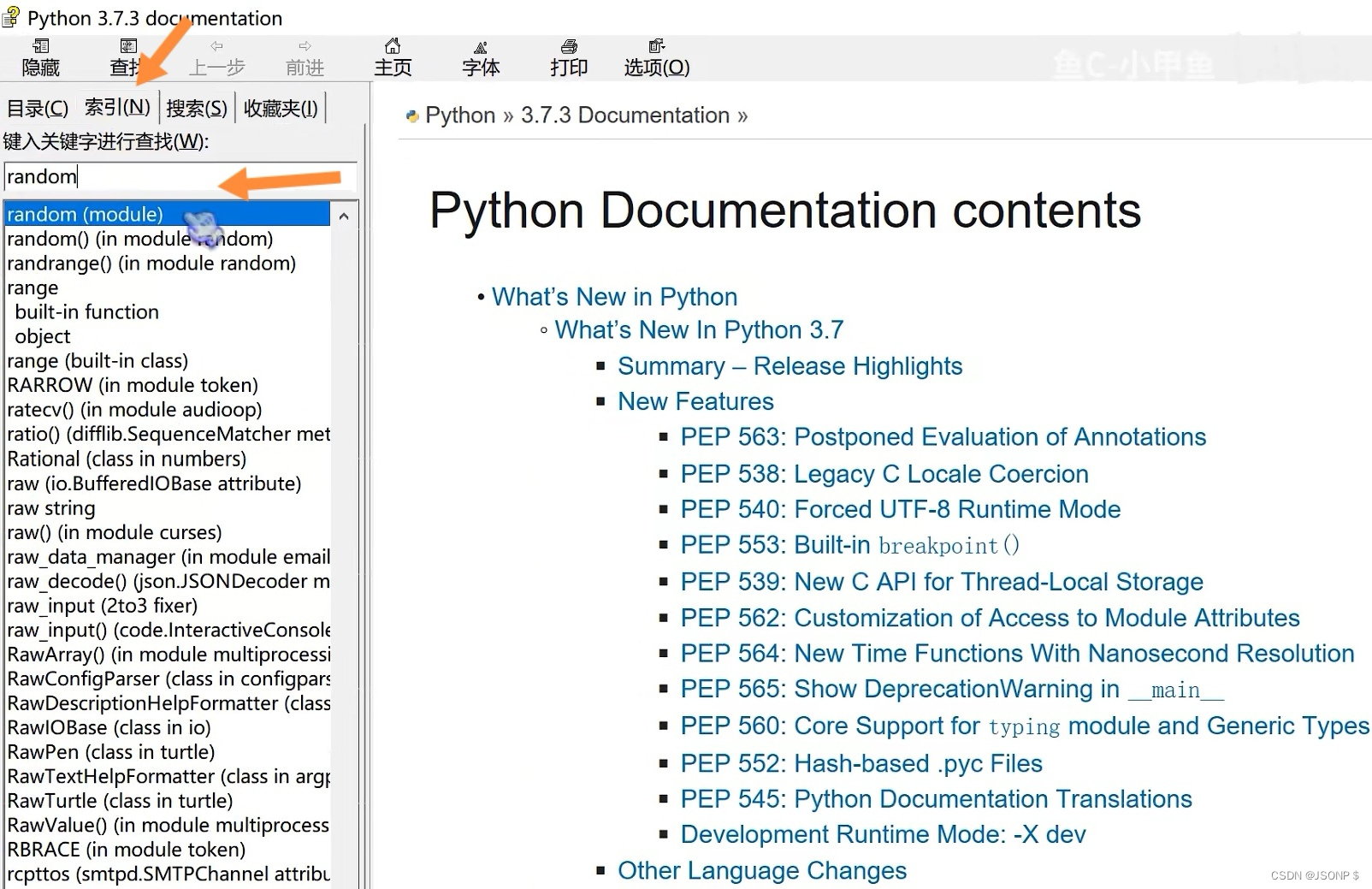The width and height of the screenshot is (1372, 889).
Task: Select the raw string index entry
Action: (x=51, y=508)
